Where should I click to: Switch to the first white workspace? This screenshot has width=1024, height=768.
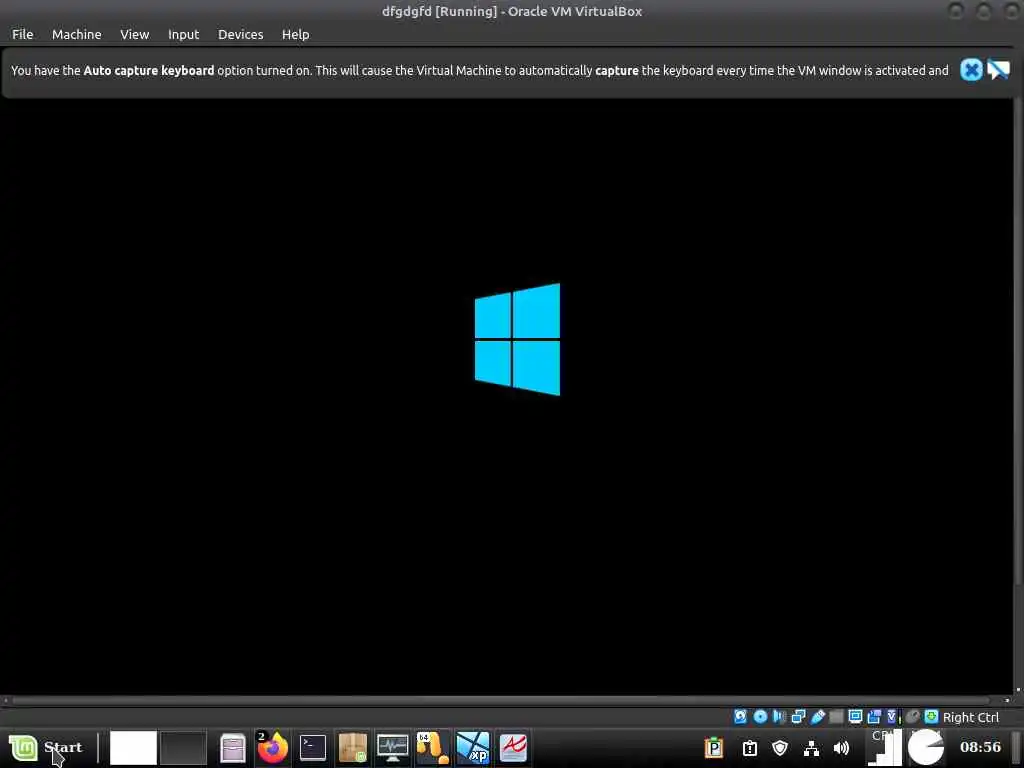(x=133, y=748)
